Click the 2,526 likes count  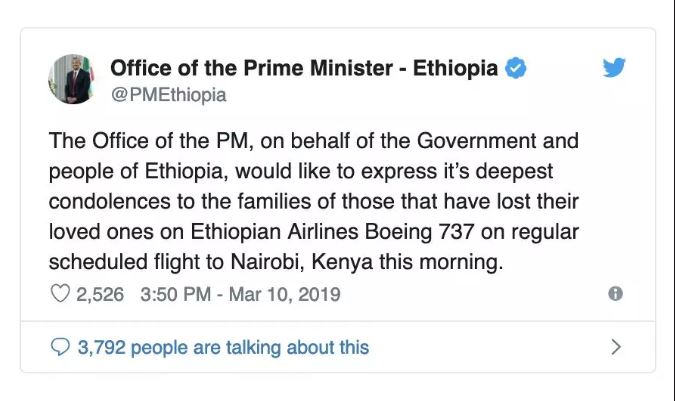(102, 295)
